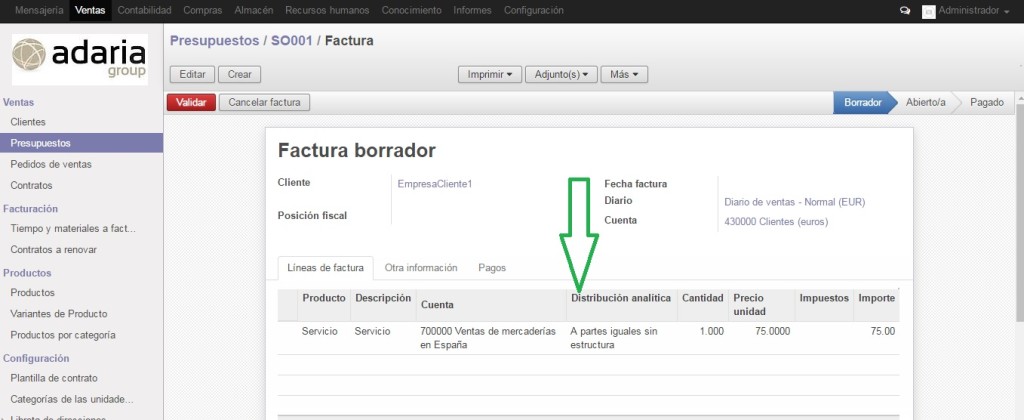This screenshot has width=1024, height=420.
Task: Click the Administrator avatar icon
Action: (x=928, y=11)
